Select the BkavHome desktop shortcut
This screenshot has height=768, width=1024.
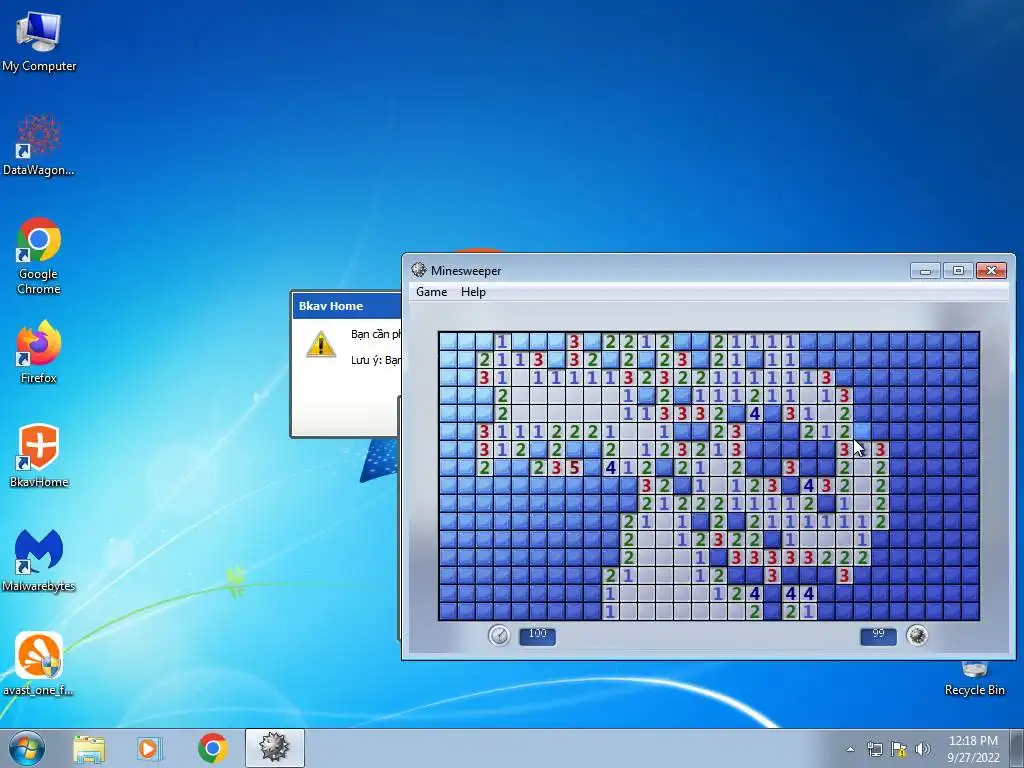click(x=39, y=456)
